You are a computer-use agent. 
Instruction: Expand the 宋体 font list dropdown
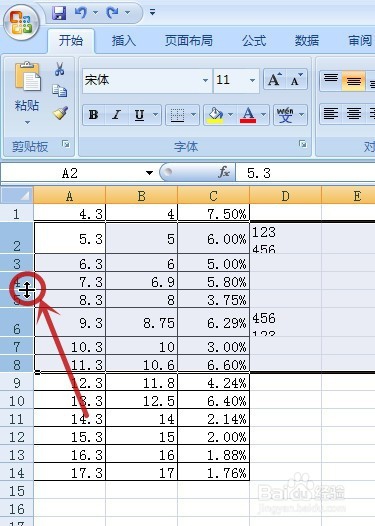coord(205,81)
